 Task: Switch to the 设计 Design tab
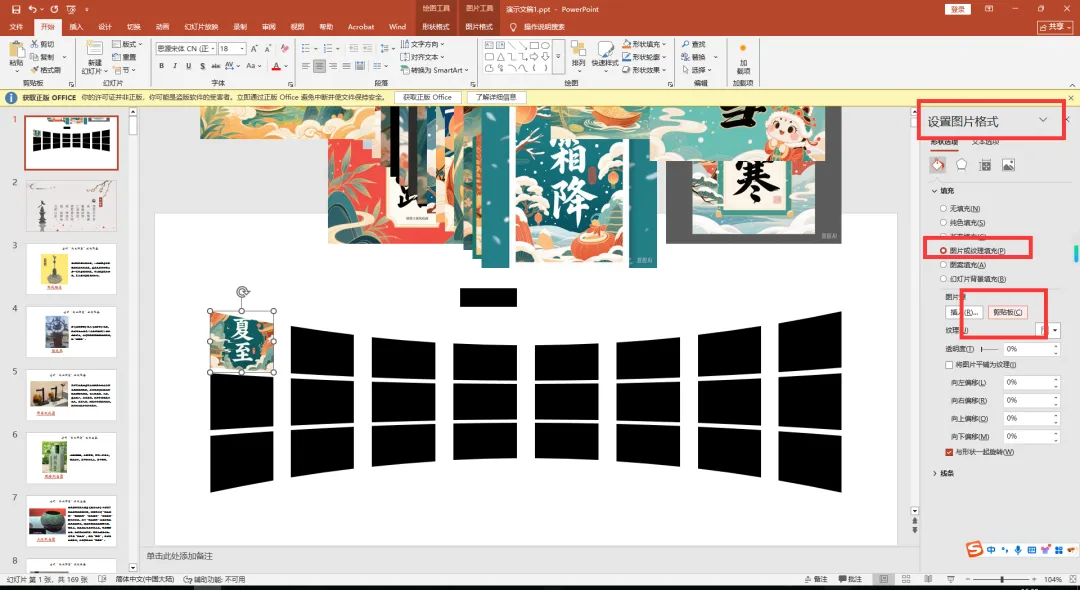(105, 27)
